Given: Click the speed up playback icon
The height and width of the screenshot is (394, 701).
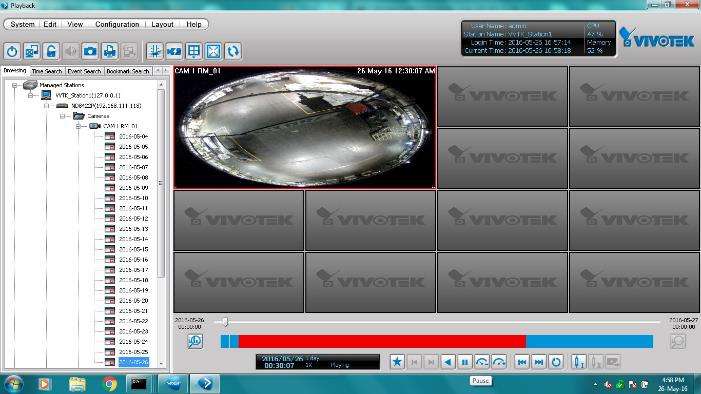Looking at the screenshot, I should [x=499, y=362].
